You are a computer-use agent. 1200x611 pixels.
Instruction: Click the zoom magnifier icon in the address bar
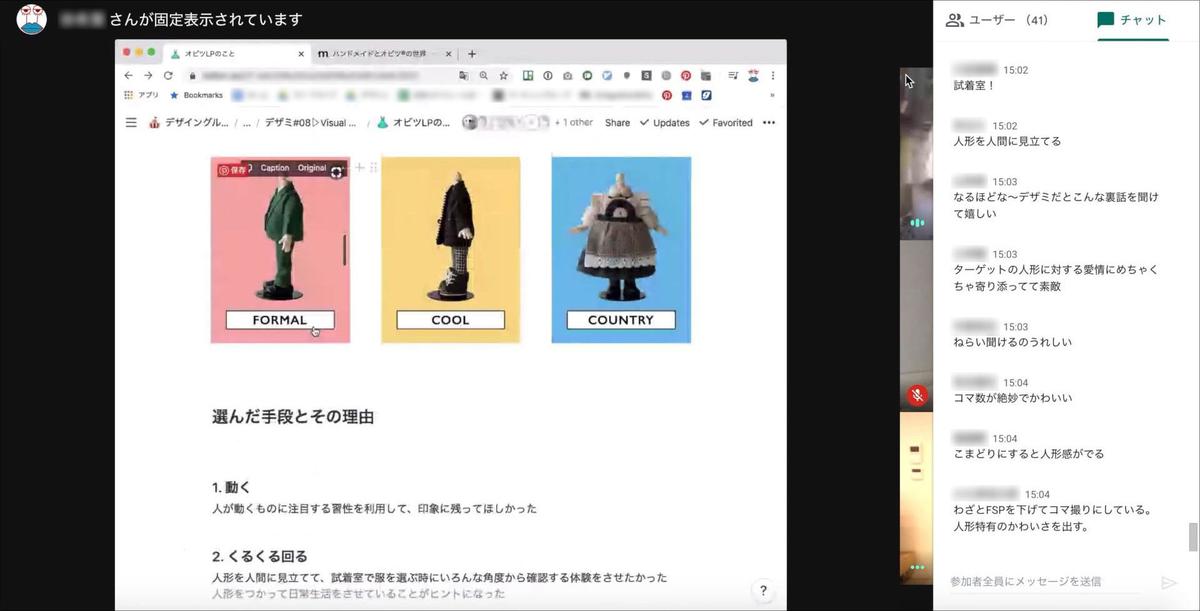click(x=484, y=75)
